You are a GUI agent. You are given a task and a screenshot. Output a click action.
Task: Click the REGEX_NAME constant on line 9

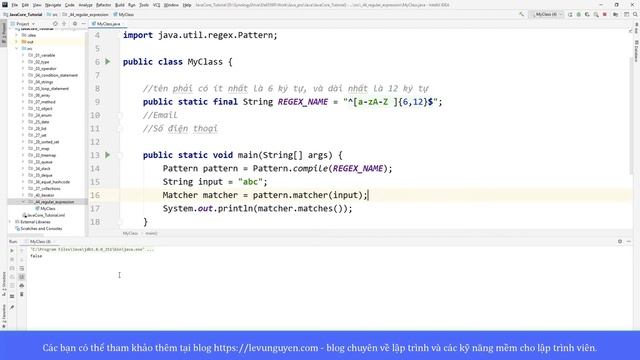[303, 102]
